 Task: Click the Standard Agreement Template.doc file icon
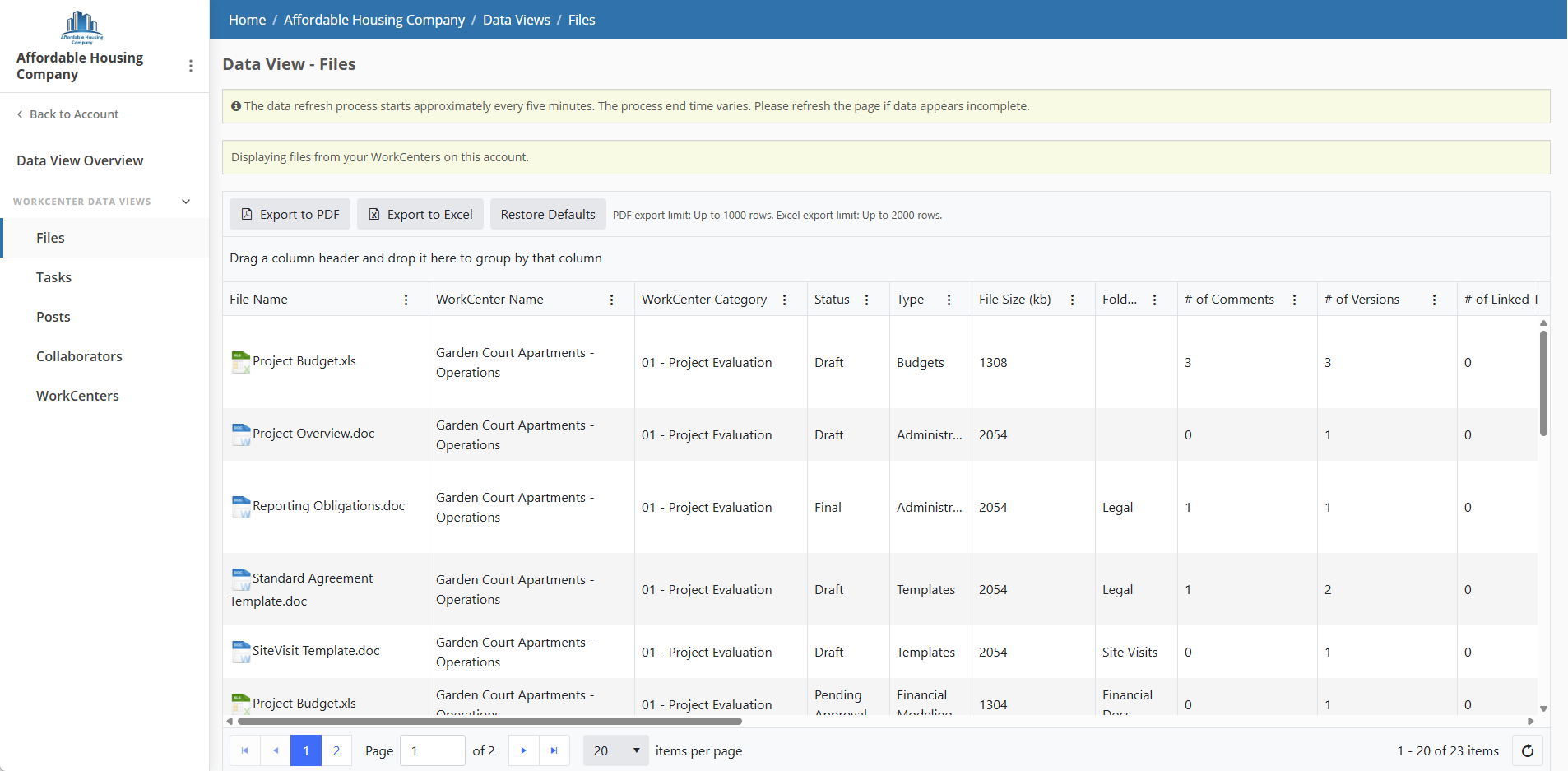241,579
